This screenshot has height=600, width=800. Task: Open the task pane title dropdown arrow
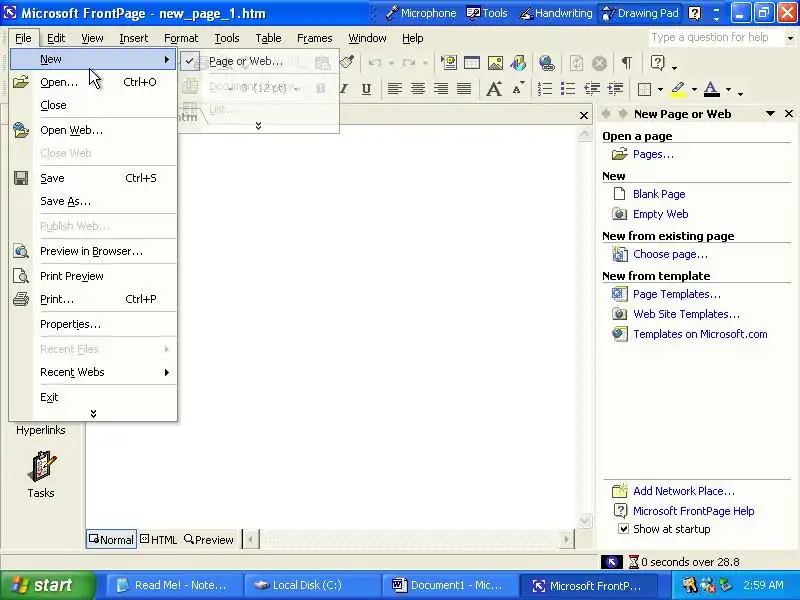click(x=770, y=114)
